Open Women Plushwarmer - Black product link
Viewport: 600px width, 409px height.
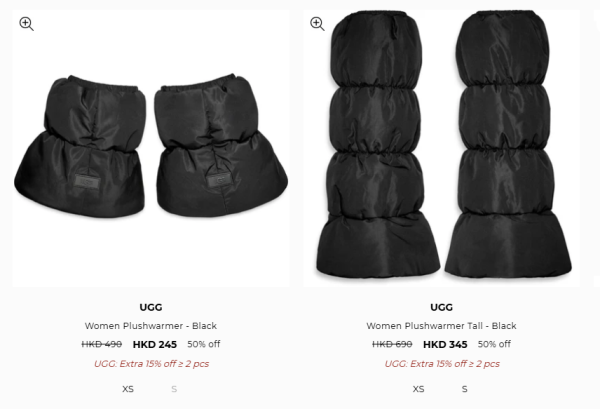pos(151,326)
